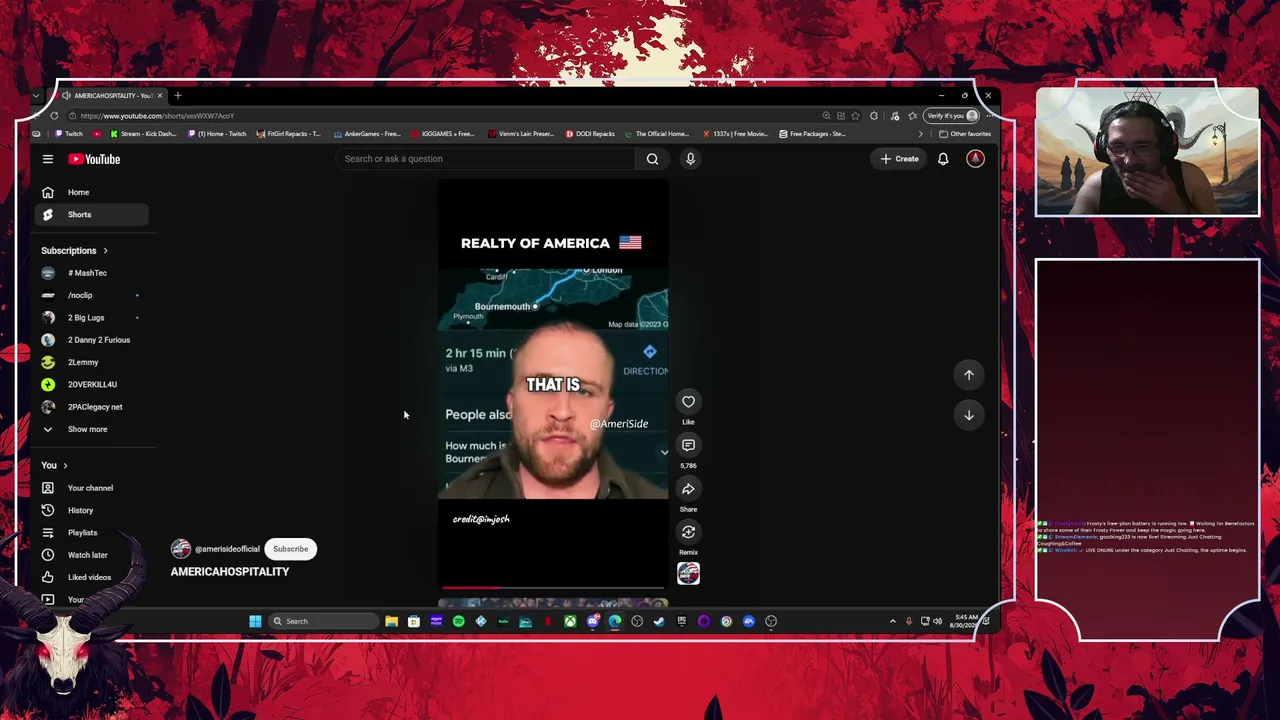Open the Twitch bookmark
This screenshot has height=720, width=1280.
pyautogui.click(x=69, y=134)
